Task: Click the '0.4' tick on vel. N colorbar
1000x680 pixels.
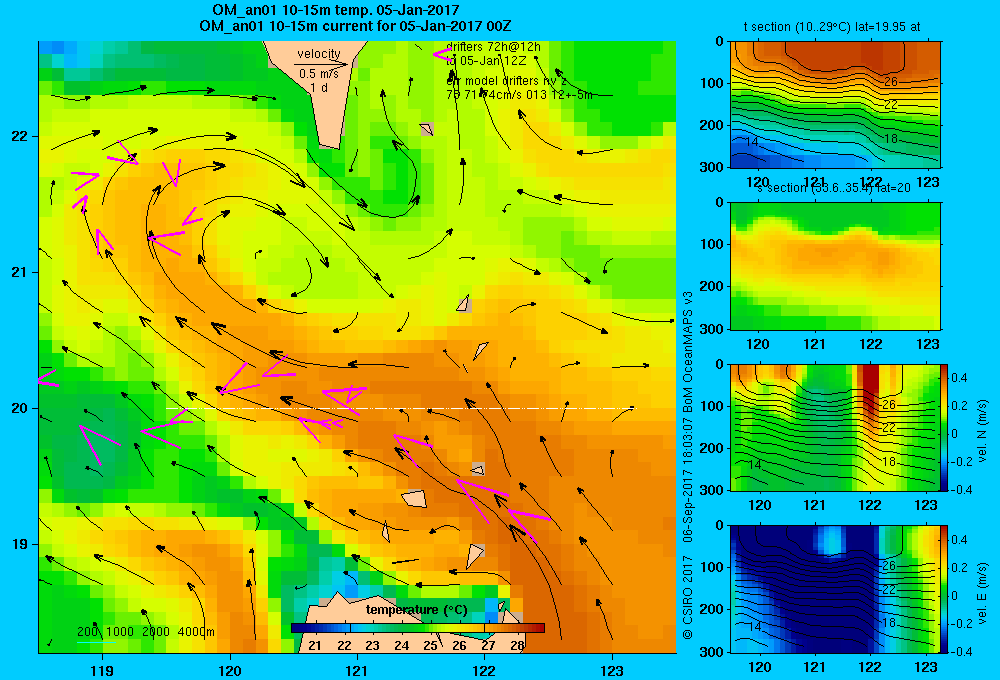Action: click(x=959, y=378)
